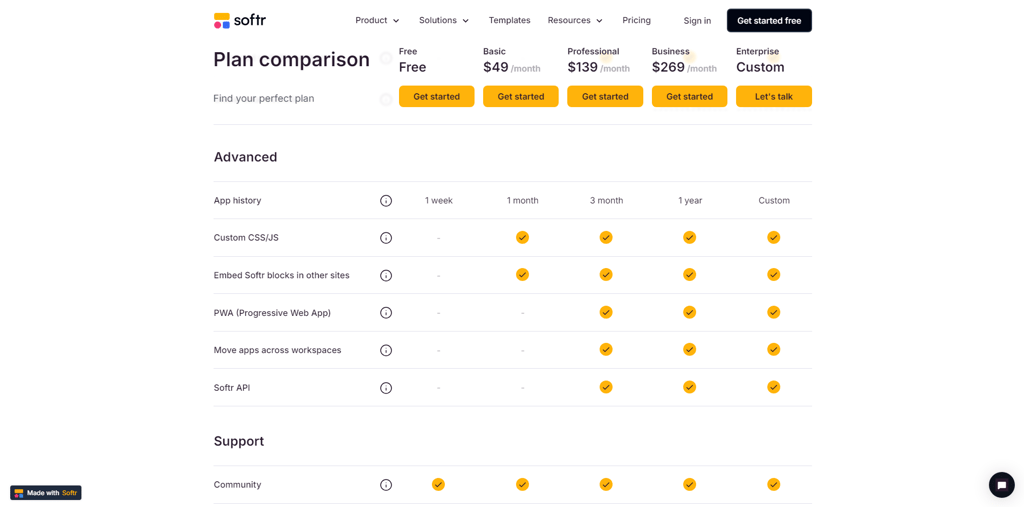This screenshot has height=507, width=1024.
Task: Click Professional checkmark in Softr API row
Action: [606, 387]
